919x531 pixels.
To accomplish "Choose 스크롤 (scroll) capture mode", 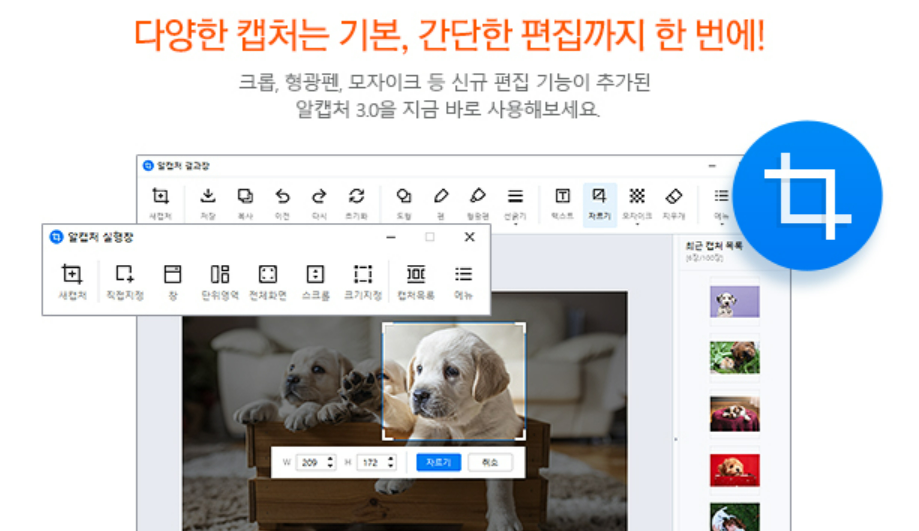I will 315,281.
